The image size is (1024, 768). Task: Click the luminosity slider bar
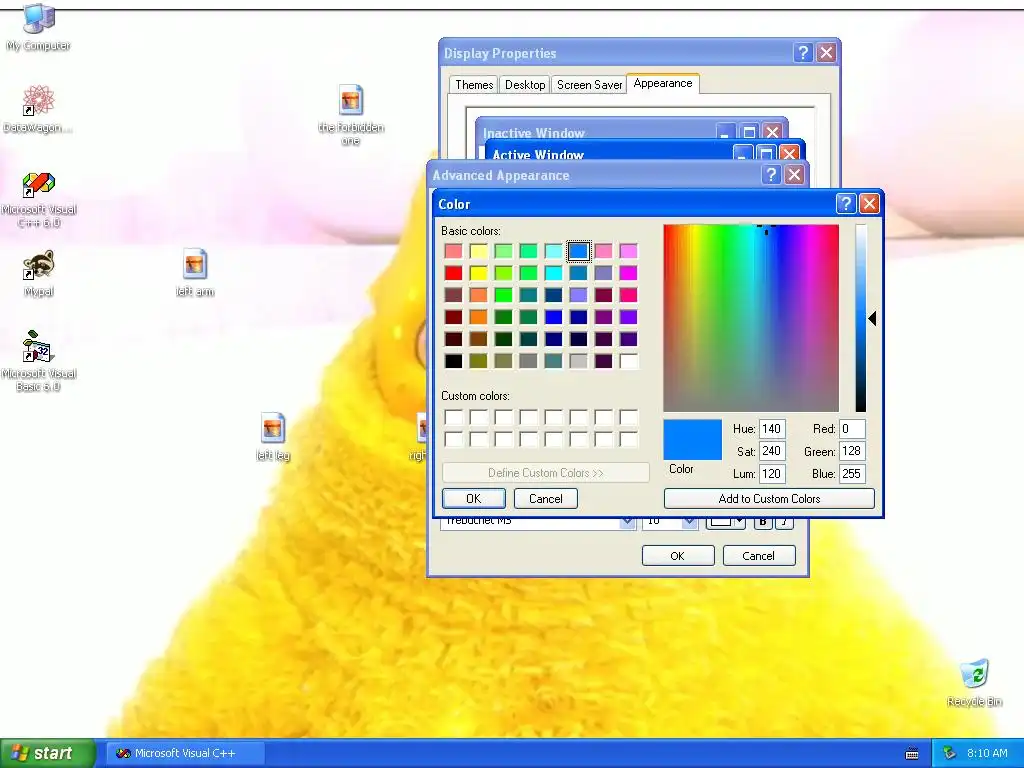click(861, 318)
